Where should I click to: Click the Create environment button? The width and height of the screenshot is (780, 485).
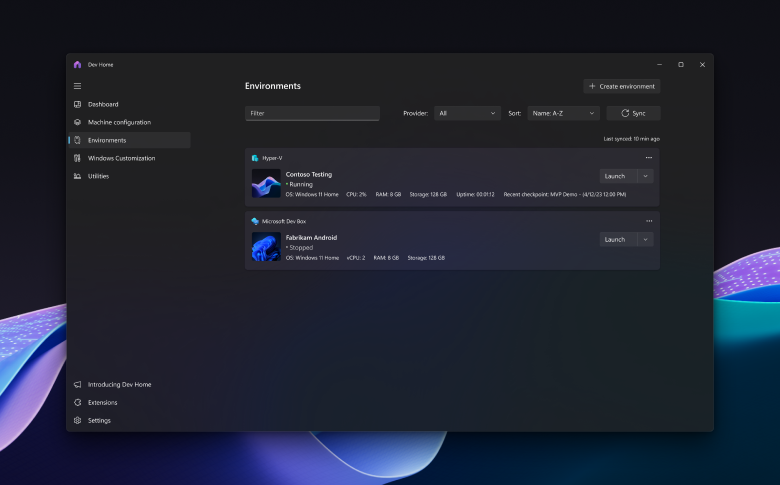621,87
